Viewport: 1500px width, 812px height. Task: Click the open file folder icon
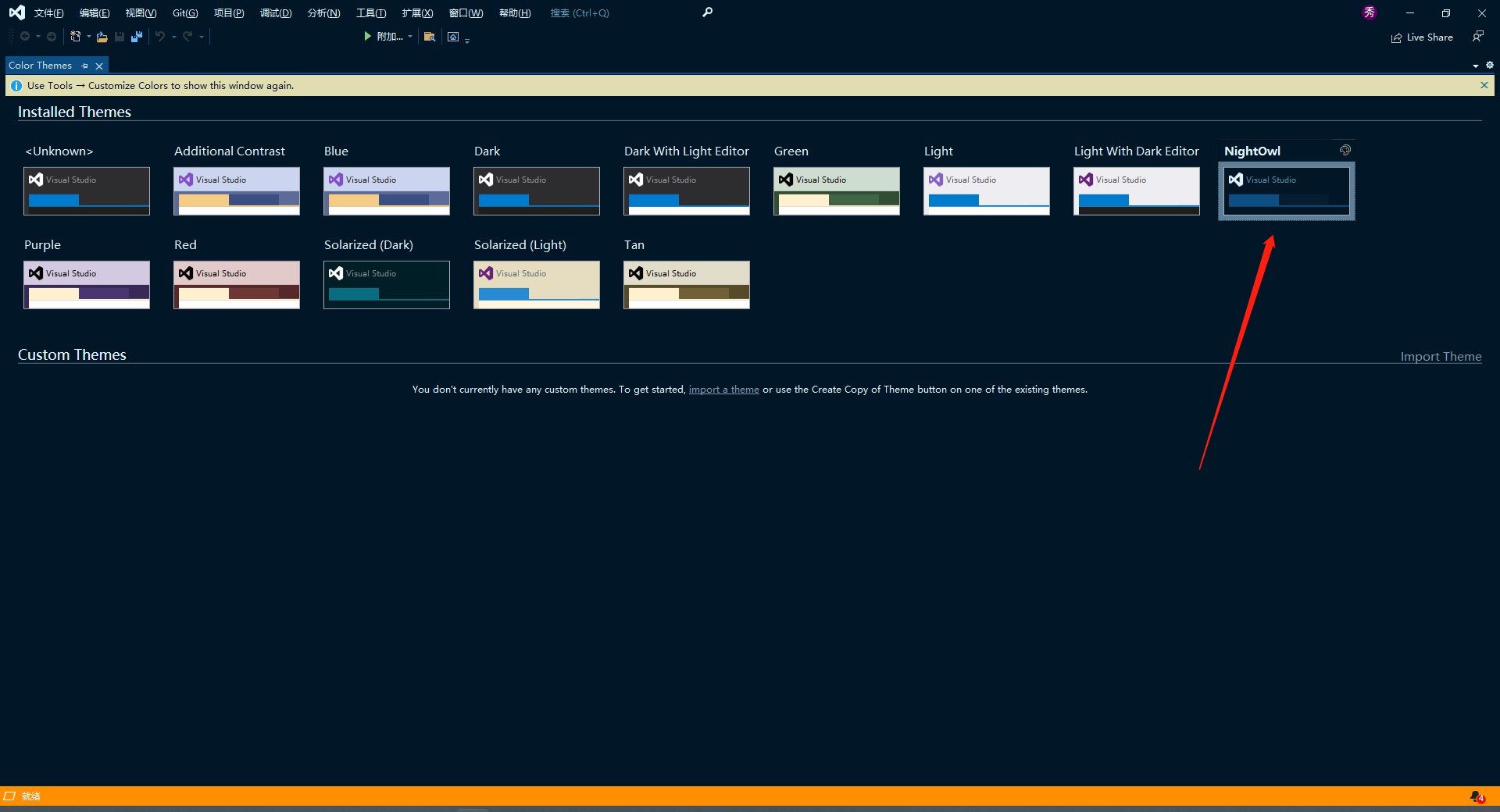point(102,37)
